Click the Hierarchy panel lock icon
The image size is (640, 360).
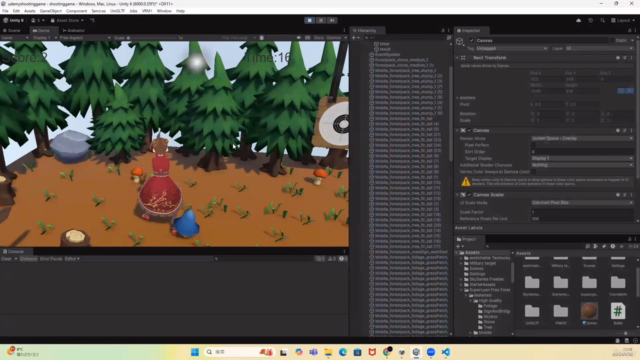coord(443,31)
